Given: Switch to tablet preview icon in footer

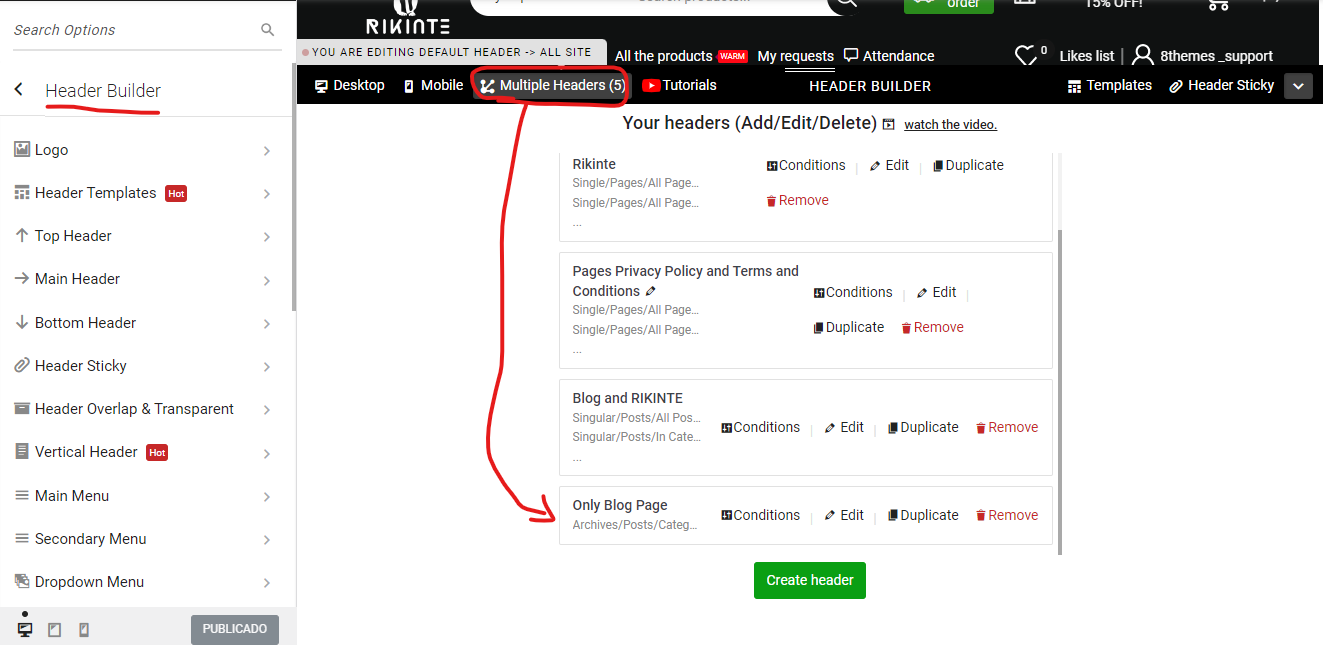Looking at the screenshot, I should coord(55,630).
